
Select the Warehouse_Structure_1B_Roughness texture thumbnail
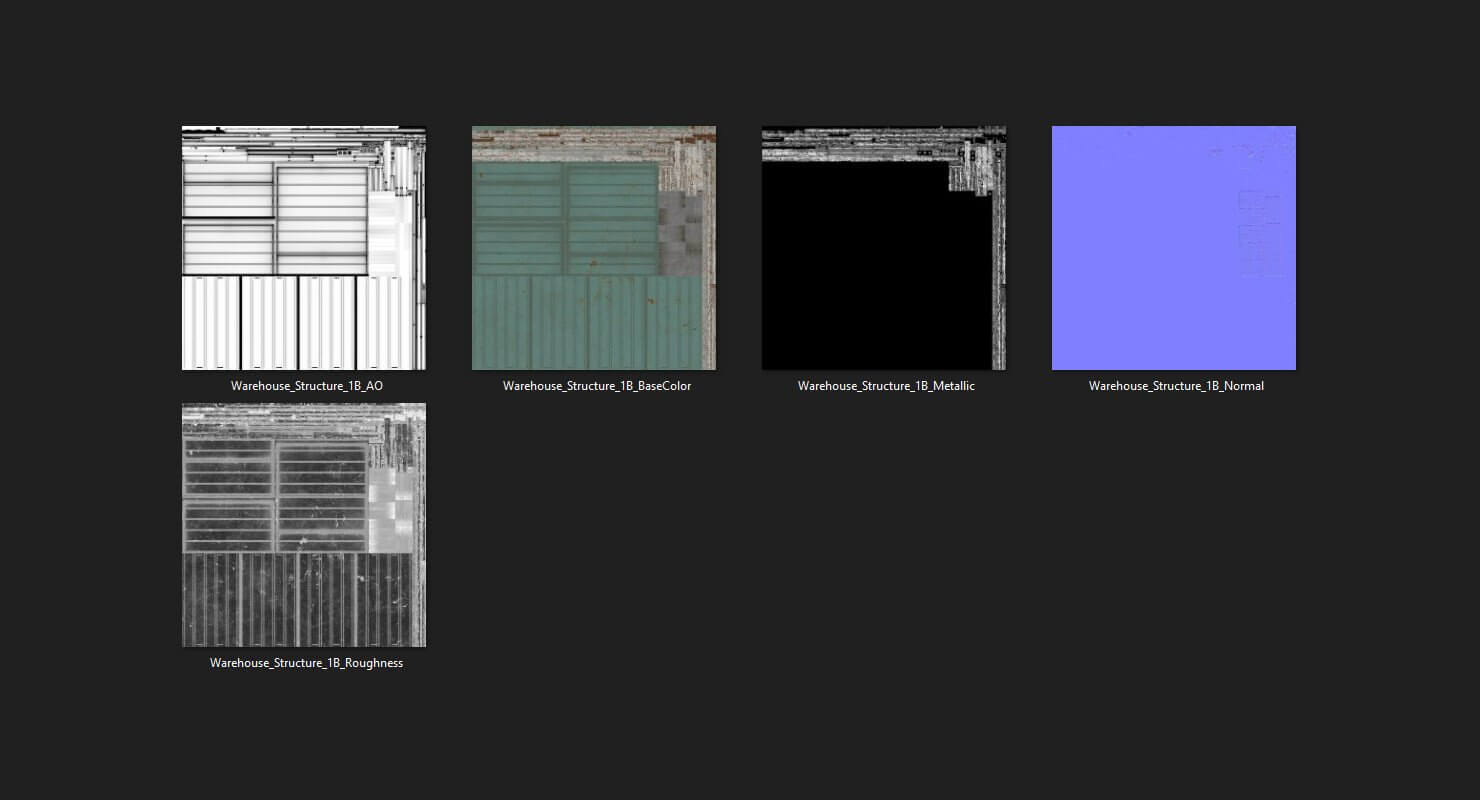pos(304,525)
